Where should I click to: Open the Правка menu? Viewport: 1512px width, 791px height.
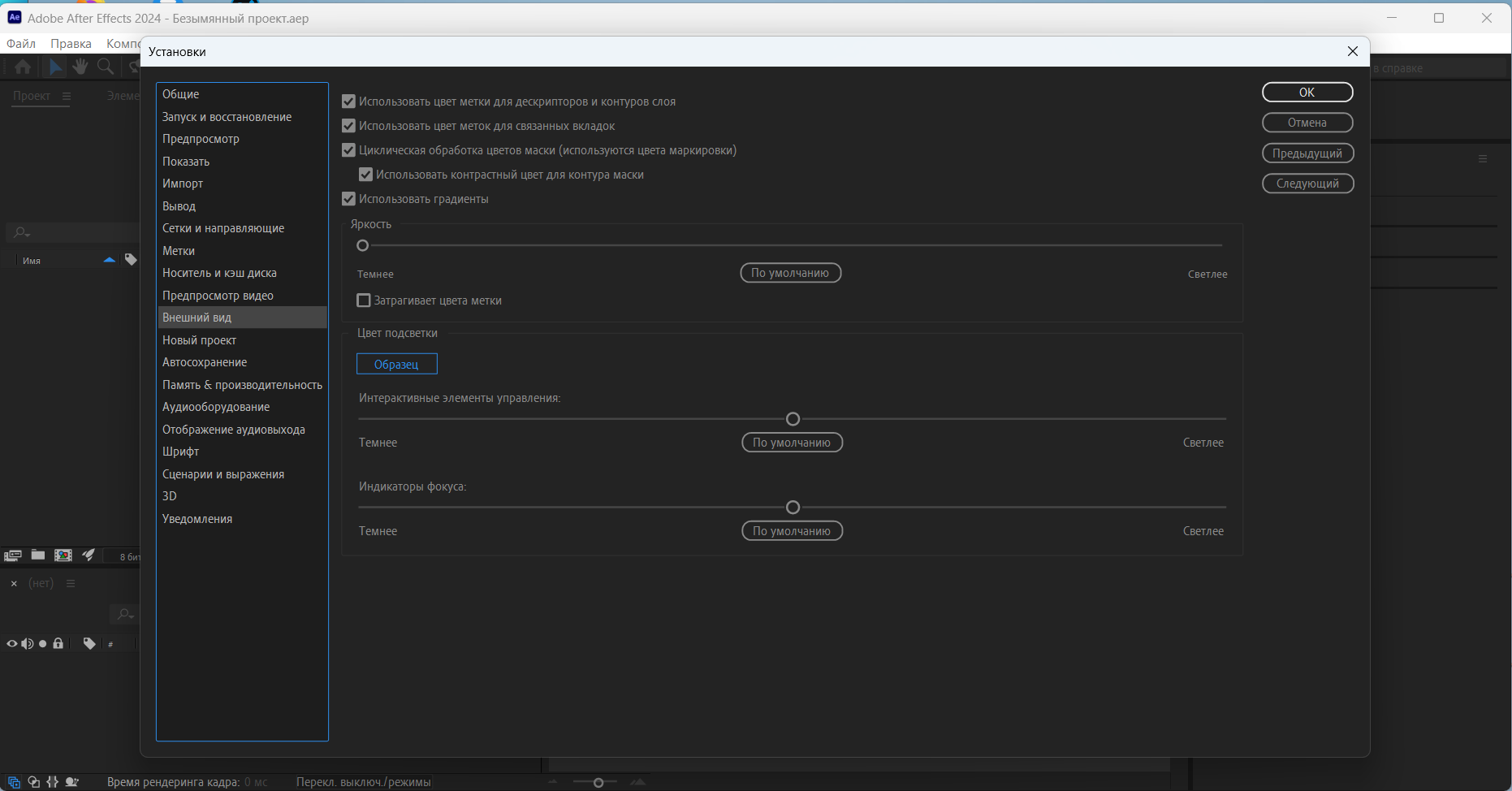(71, 44)
